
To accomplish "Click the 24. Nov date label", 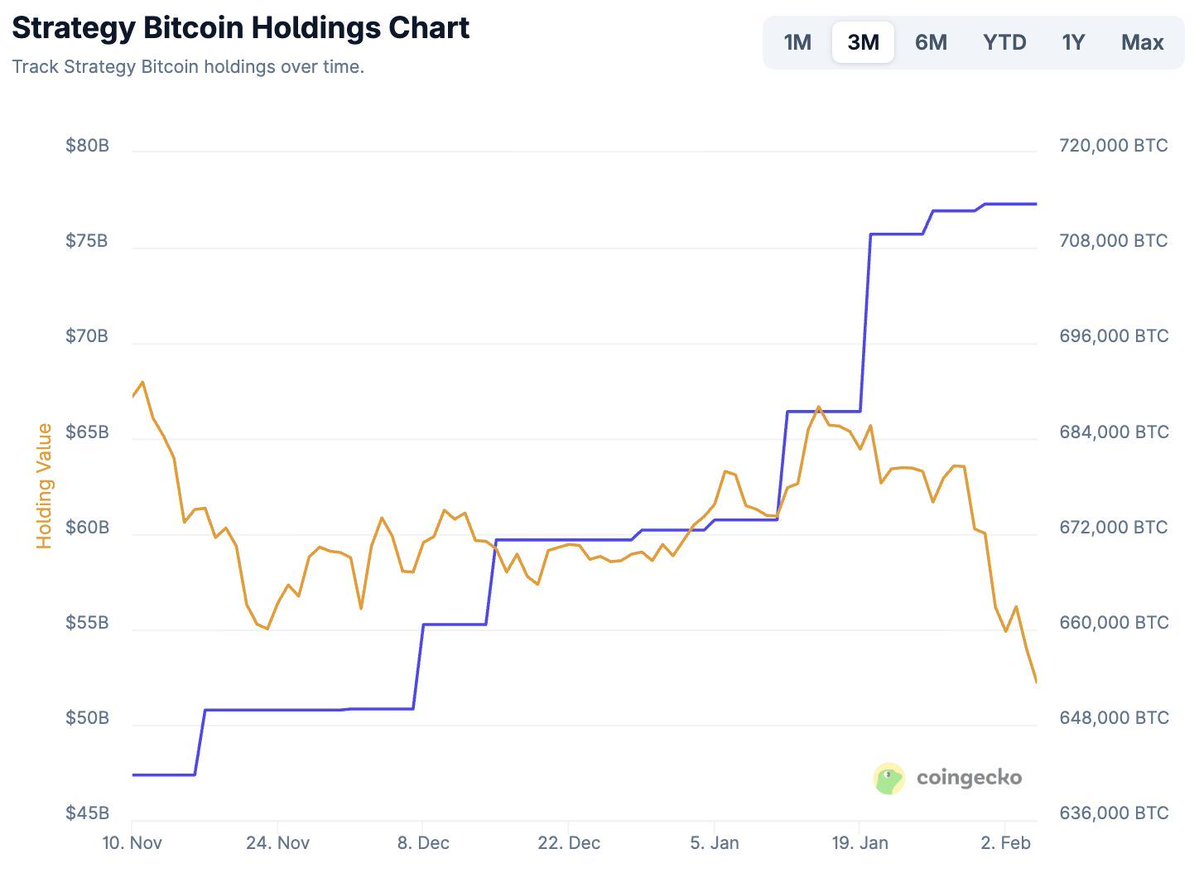I will coord(278,843).
